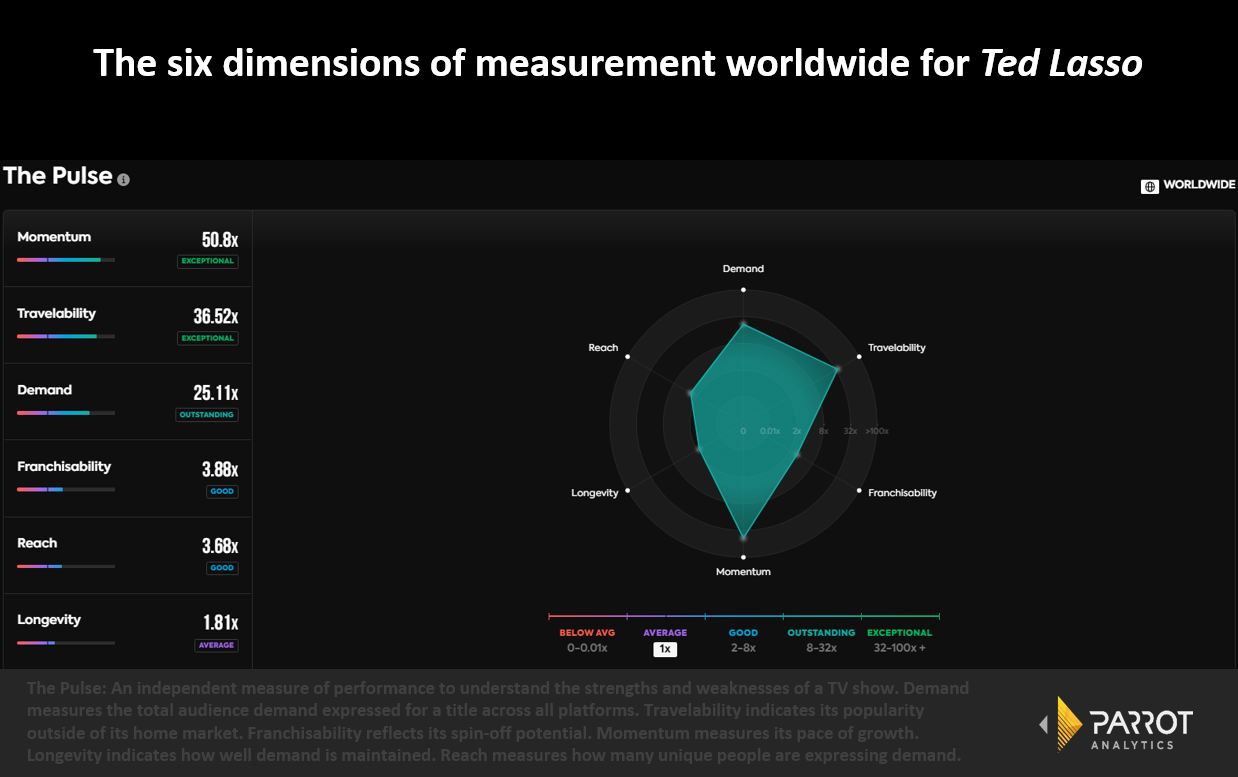Viewport: 1238px width, 777px height.
Task: Click the OUTSTANDING badge under 25.11x
Action: coord(207,415)
